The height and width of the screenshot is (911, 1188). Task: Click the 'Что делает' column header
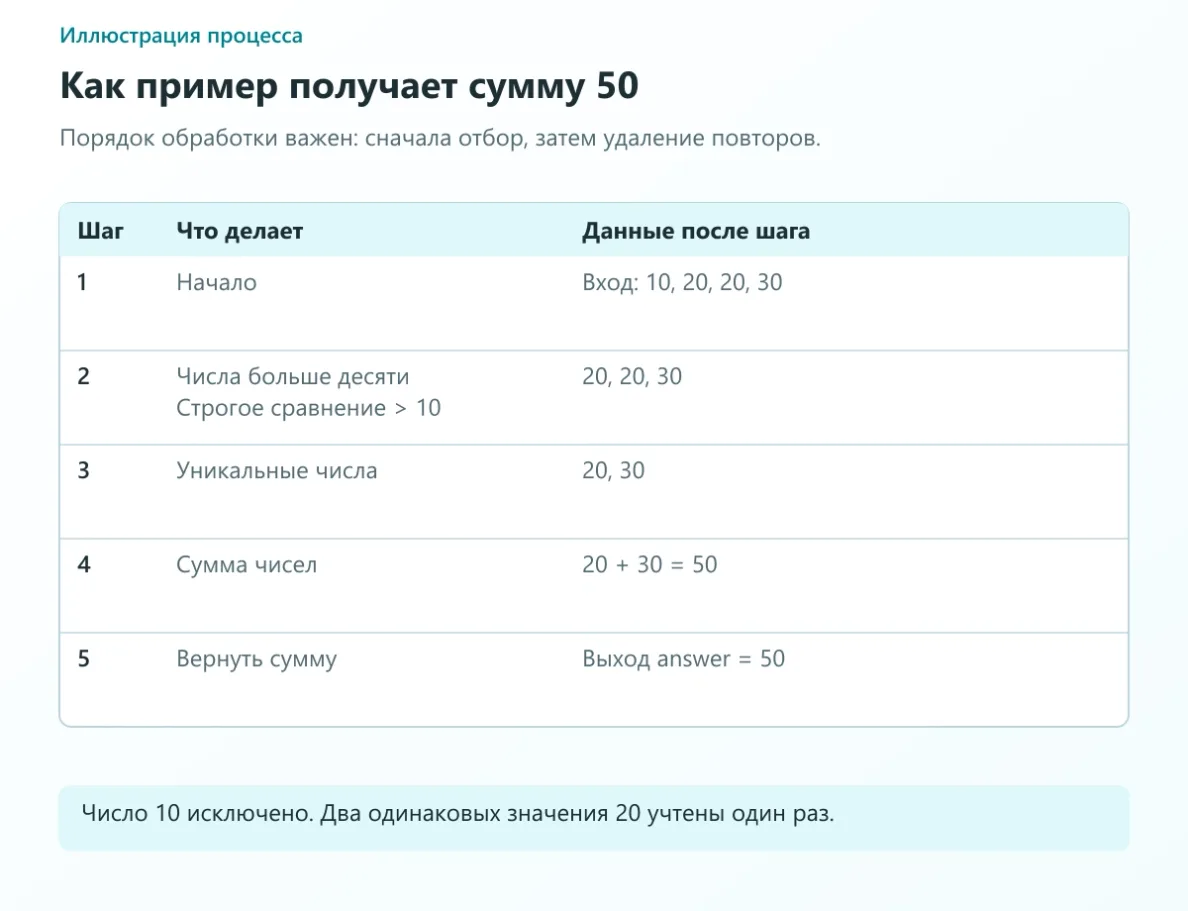[239, 231]
